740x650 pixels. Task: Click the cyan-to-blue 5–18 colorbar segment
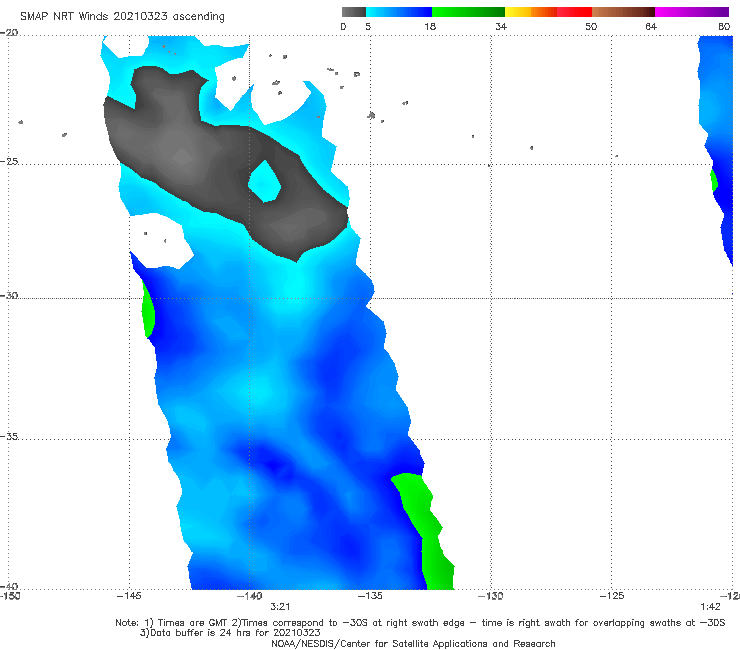[x=399, y=12]
